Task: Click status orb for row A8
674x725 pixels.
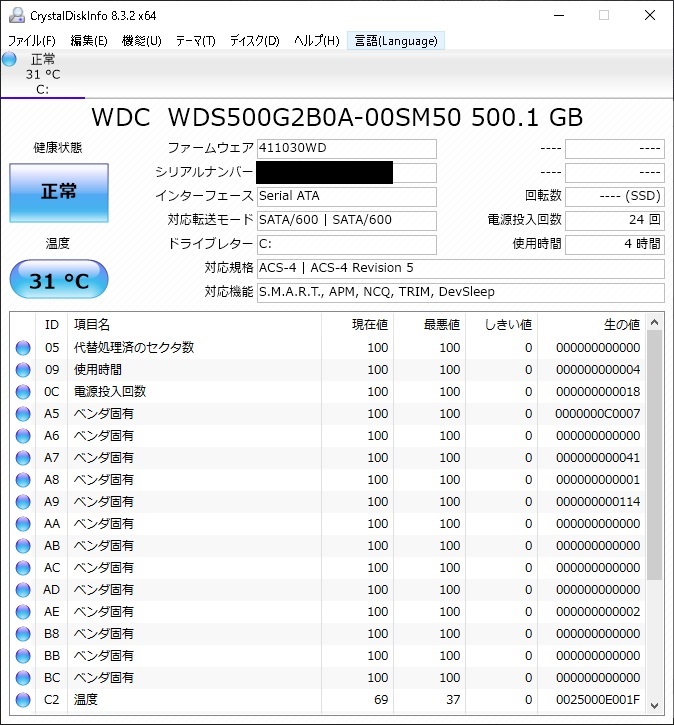Action: pos(23,480)
